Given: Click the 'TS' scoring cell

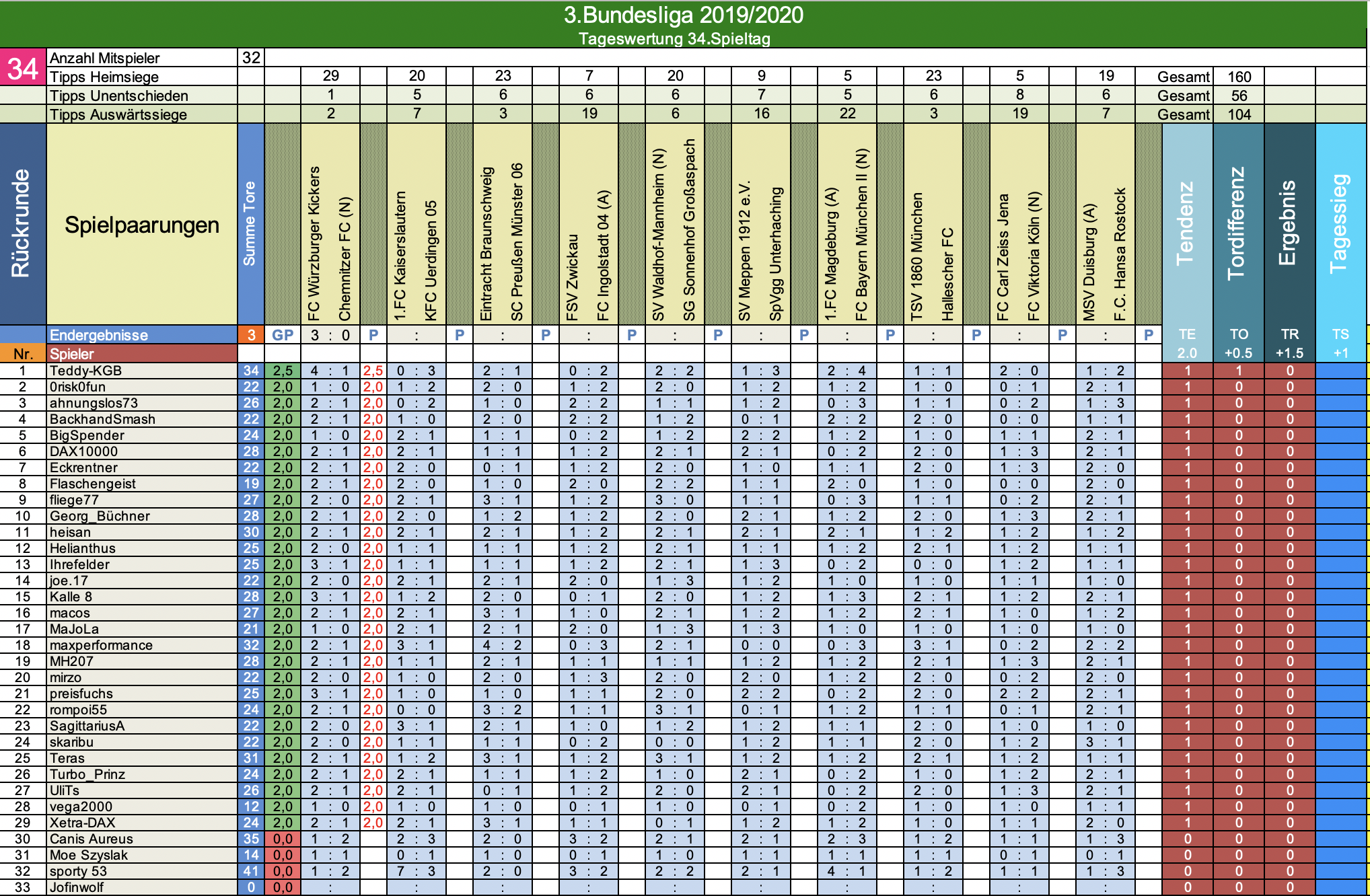Looking at the screenshot, I should click(x=1340, y=334).
